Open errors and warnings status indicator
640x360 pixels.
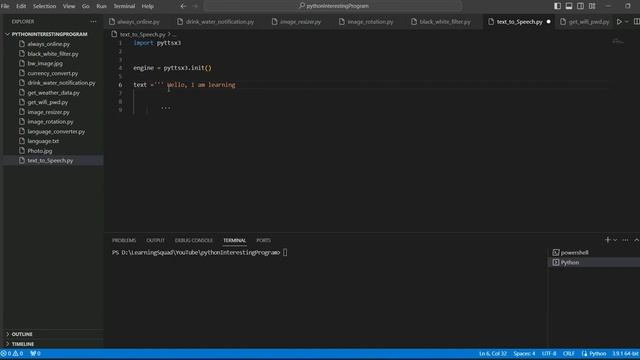click(x=12, y=353)
